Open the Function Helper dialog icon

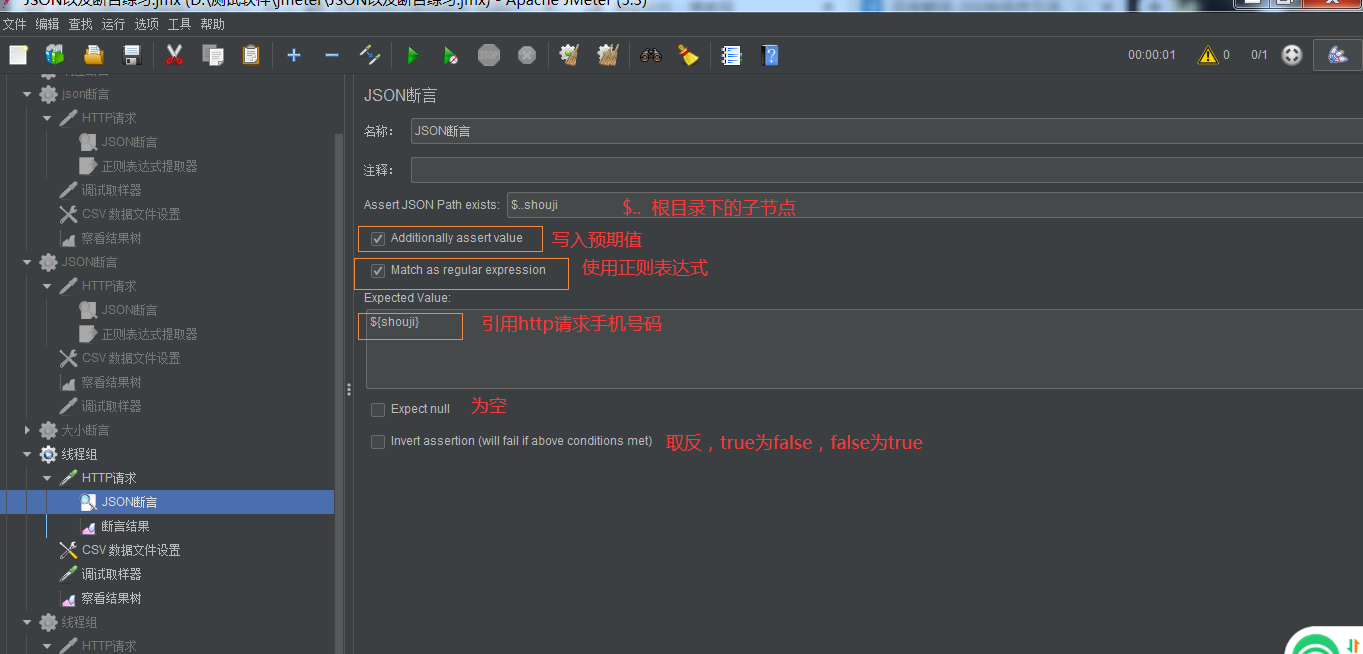click(x=732, y=55)
